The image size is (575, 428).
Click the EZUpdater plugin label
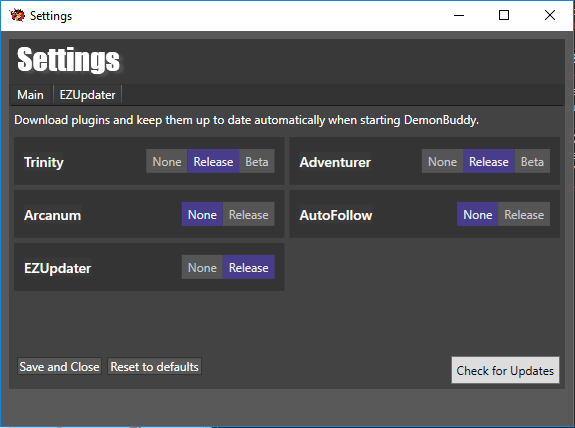pos(58,268)
